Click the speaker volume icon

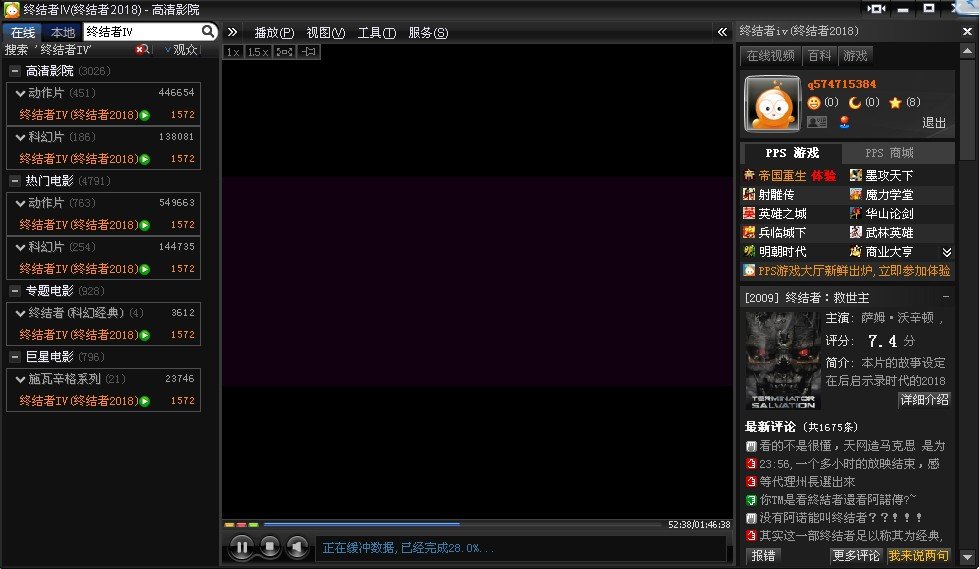(x=297, y=547)
